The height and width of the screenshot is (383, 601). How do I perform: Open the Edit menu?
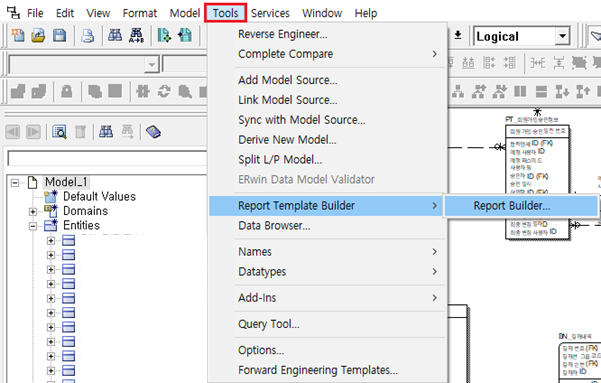pyautogui.click(x=65, y=13)
